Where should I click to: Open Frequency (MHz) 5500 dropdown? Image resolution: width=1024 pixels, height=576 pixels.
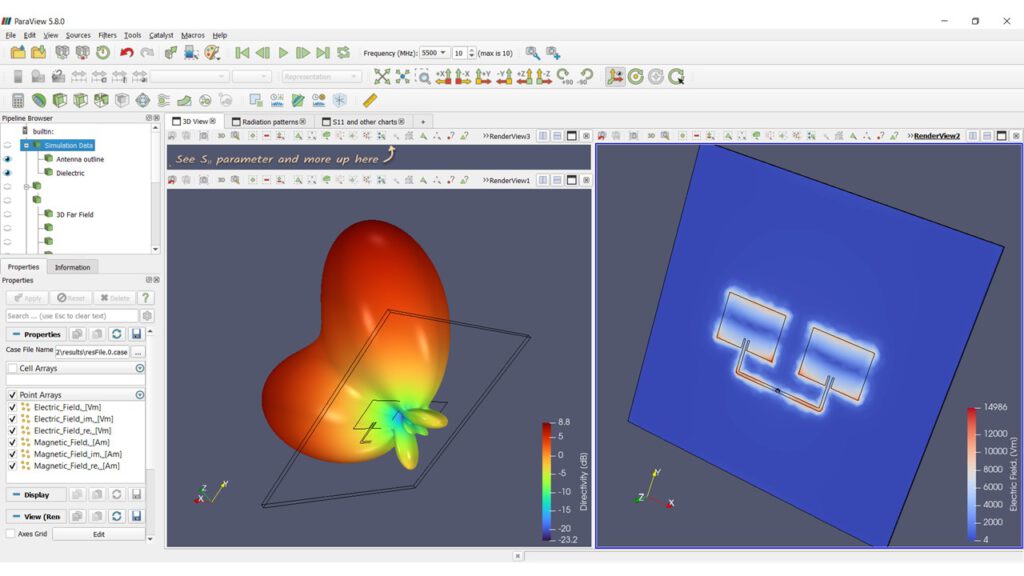pos(434,53)
